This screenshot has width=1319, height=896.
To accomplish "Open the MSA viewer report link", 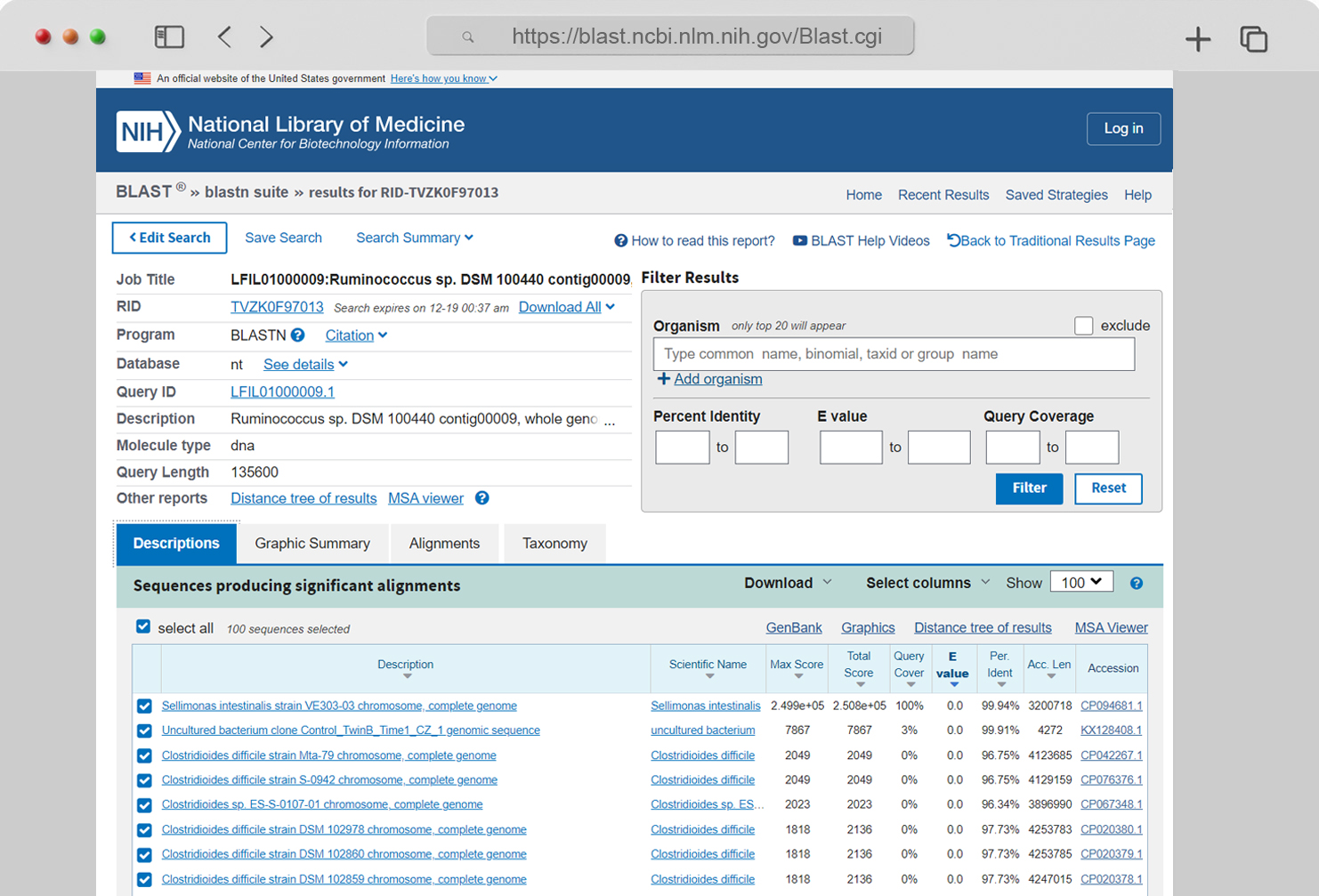I will coord(425,498).
